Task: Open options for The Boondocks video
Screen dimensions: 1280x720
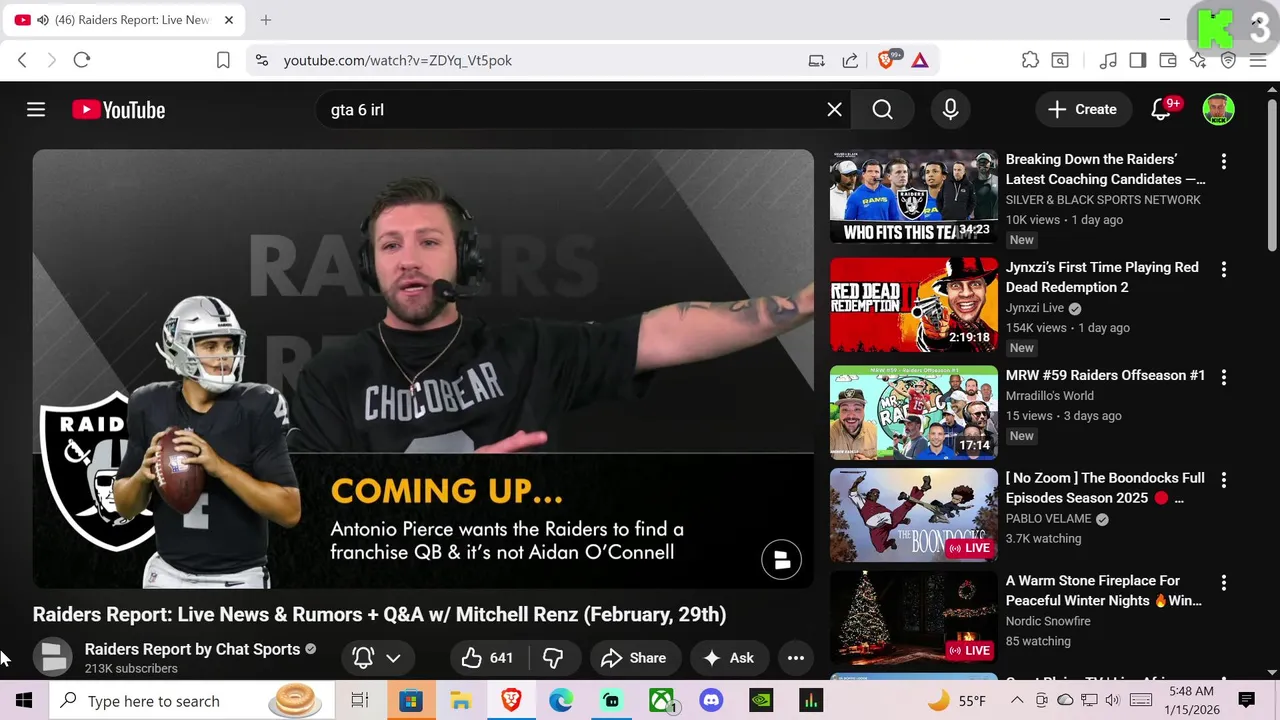Action: (x=1223, y=480)
